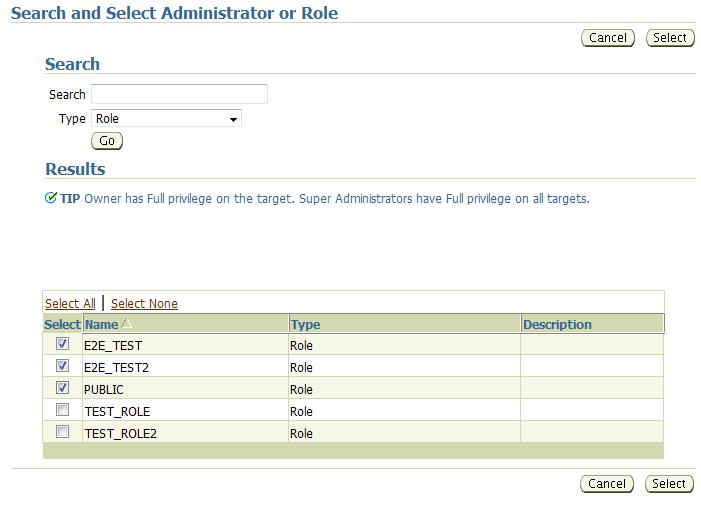Screen dimensions: 701x524
Task: Click the Type dropdown arrow
Action: pyautogui.click(x=233, y=119)
